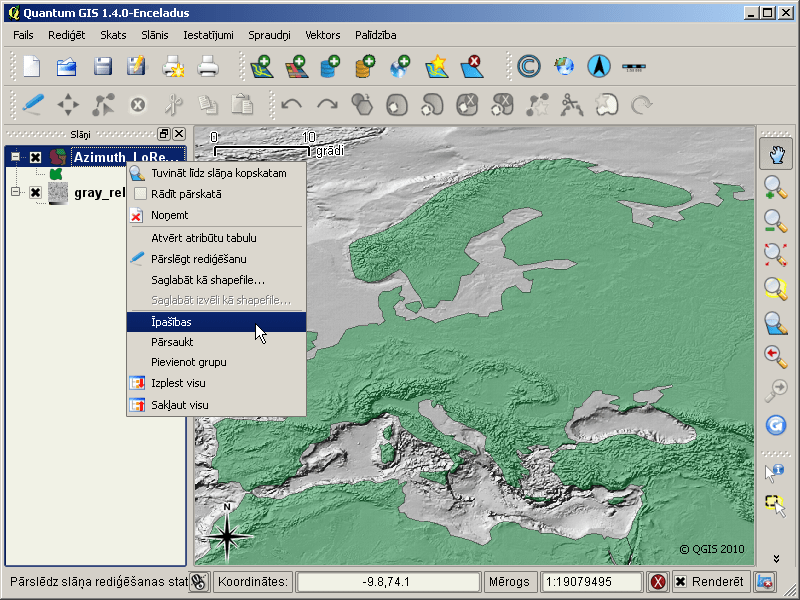Choose Izplest visu entry
This screenshot has height=600, width=800.
click(216, 383)
